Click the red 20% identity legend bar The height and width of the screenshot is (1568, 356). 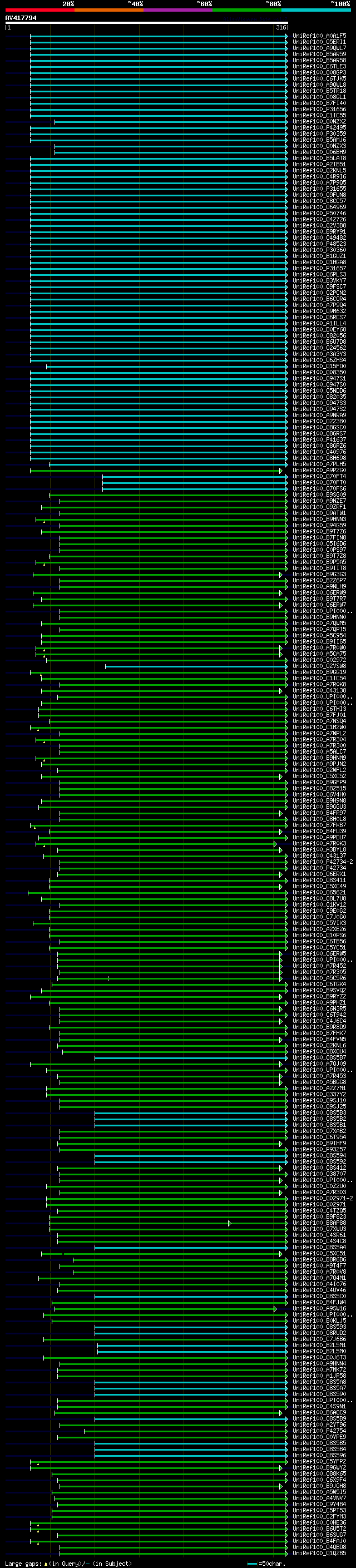(x=39, y=11)
